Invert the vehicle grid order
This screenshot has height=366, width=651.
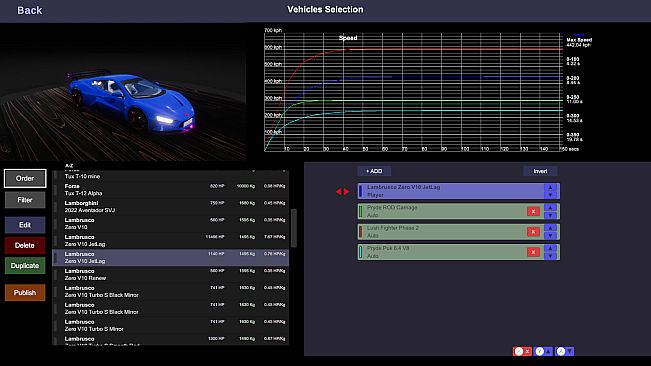[540, 171]
